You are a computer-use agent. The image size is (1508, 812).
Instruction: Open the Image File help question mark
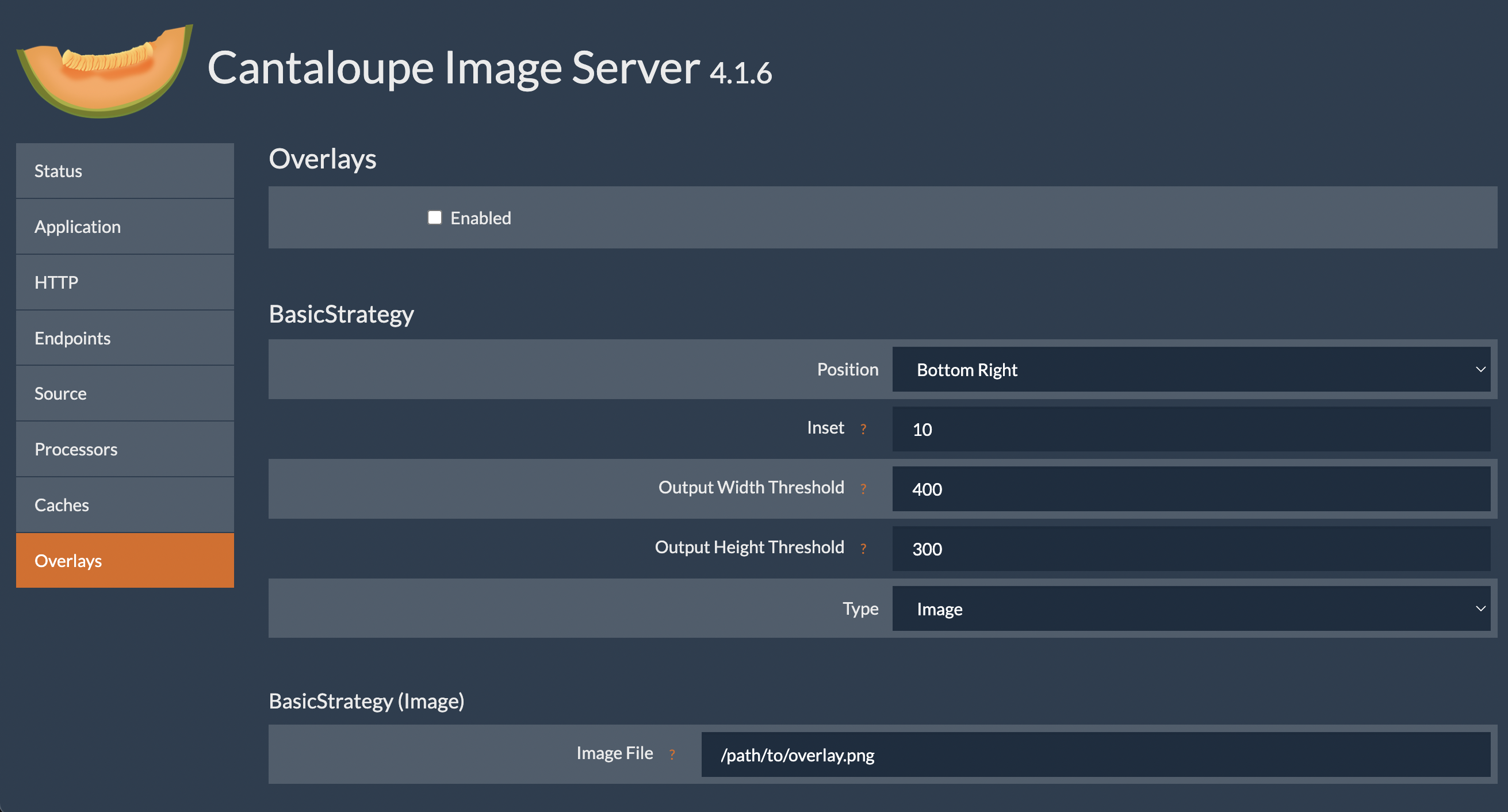[672, 754]
